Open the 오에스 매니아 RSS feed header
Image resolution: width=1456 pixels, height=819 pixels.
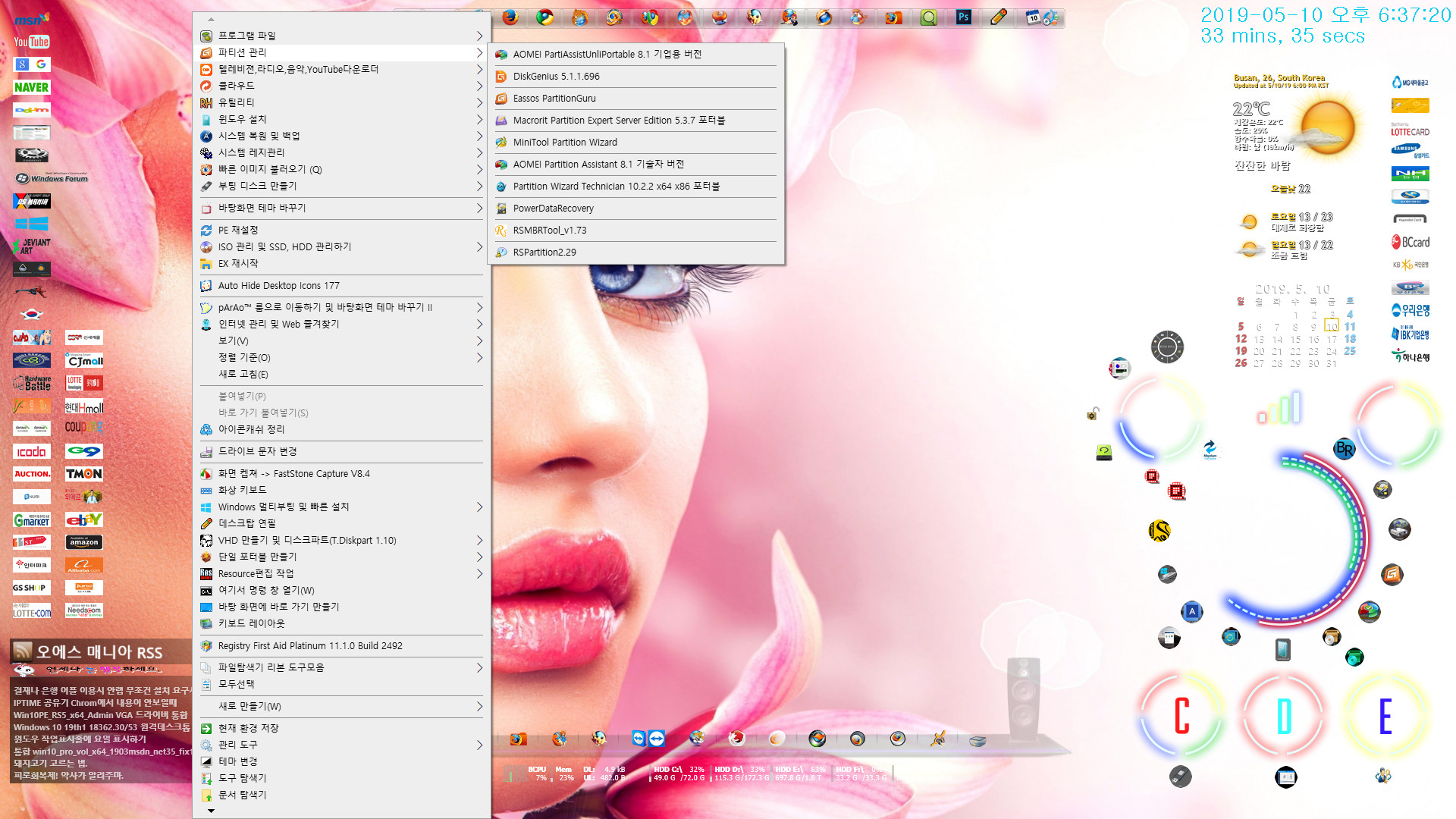pos(99,651)
